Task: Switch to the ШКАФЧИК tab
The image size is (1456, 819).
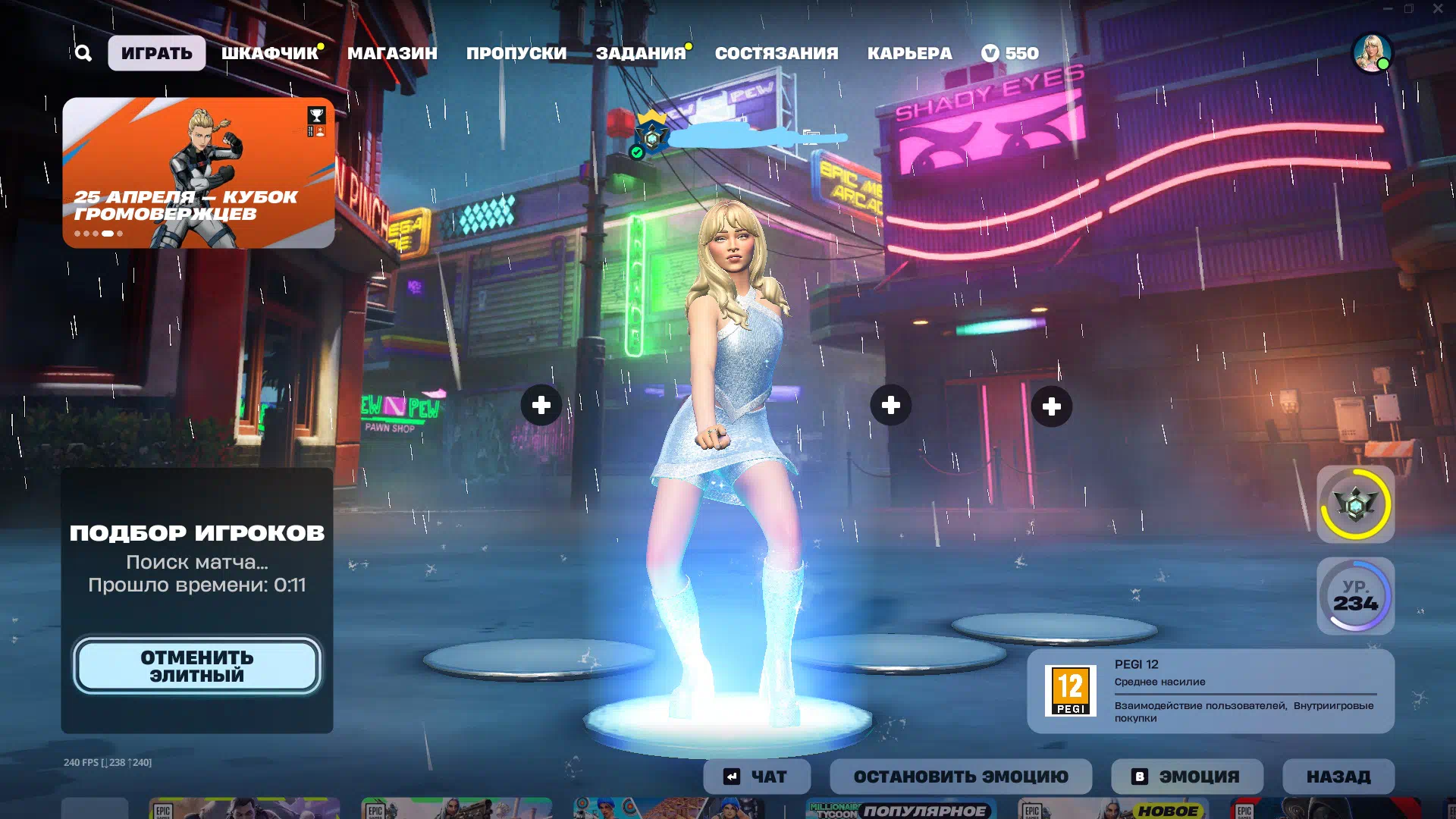Action: pos(269,53)
